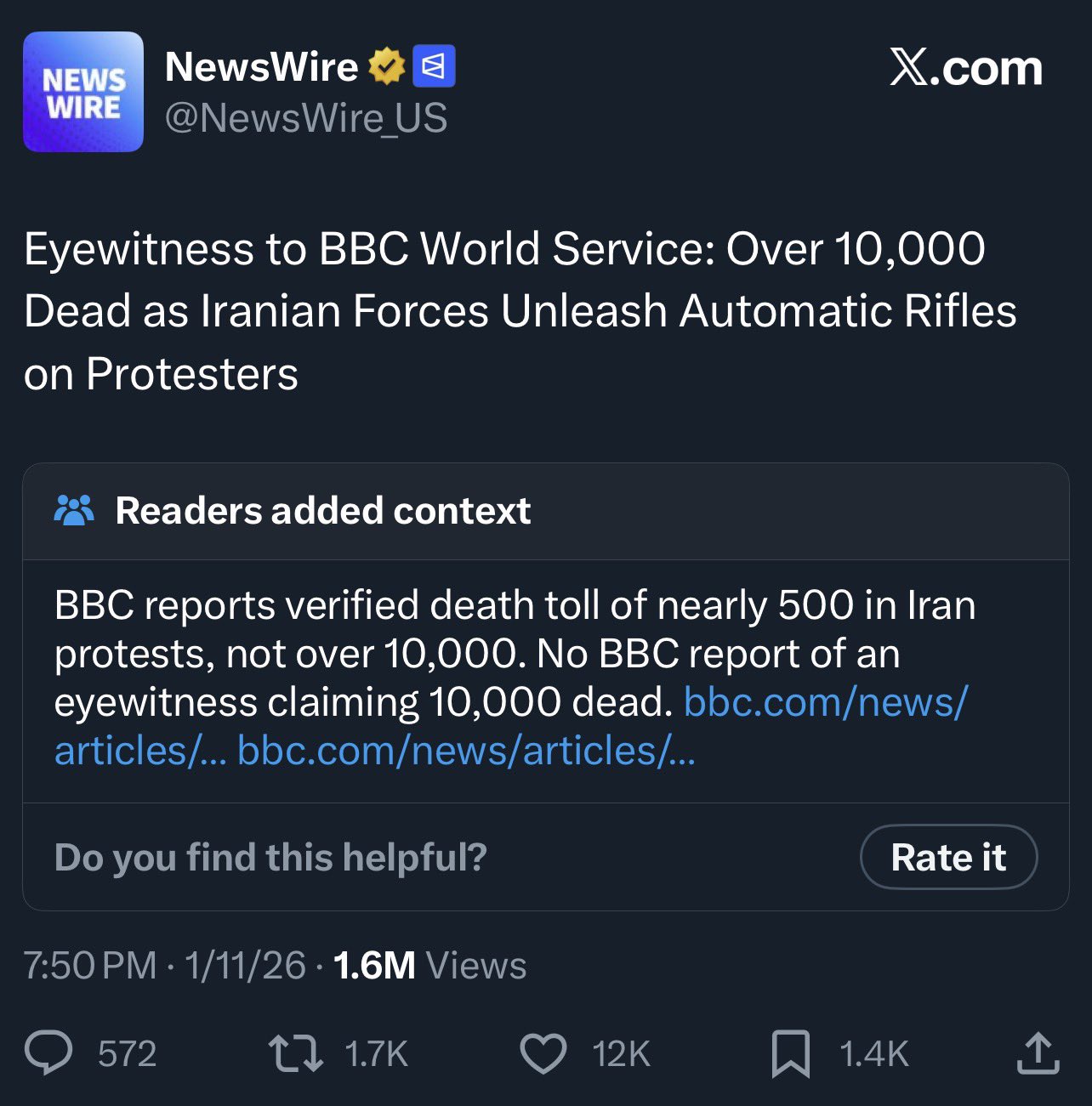1092x1106 pixels.
Task: Repost this NewsWire tweet
Action: tap(295, 1053)
